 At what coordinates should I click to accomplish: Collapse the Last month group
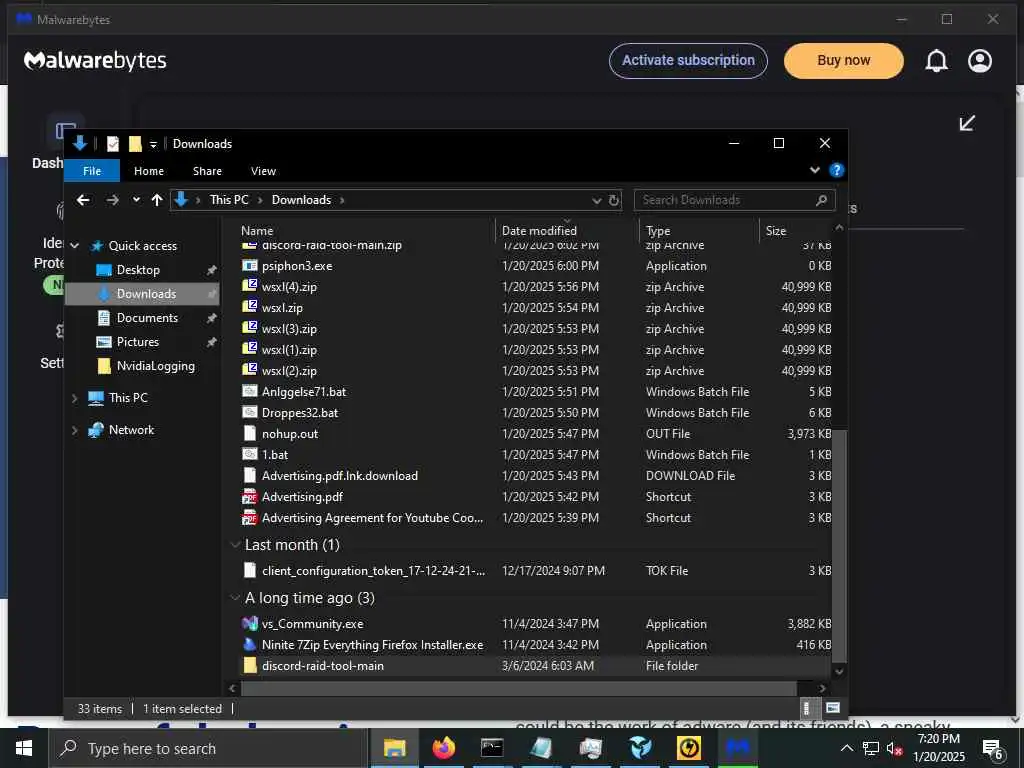pos(235,545)
